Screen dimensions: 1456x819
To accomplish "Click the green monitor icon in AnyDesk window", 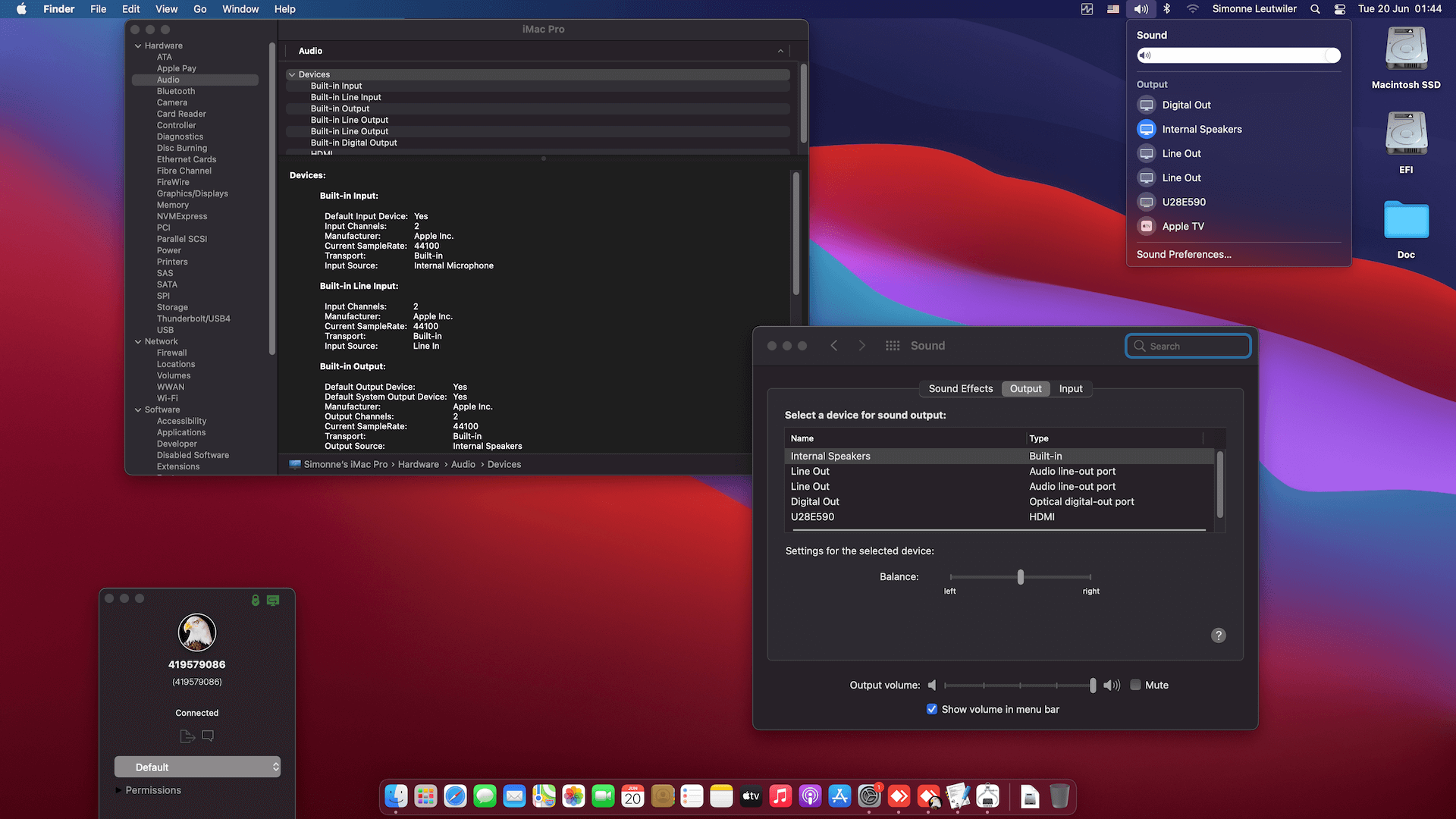I will click(273, 601).
